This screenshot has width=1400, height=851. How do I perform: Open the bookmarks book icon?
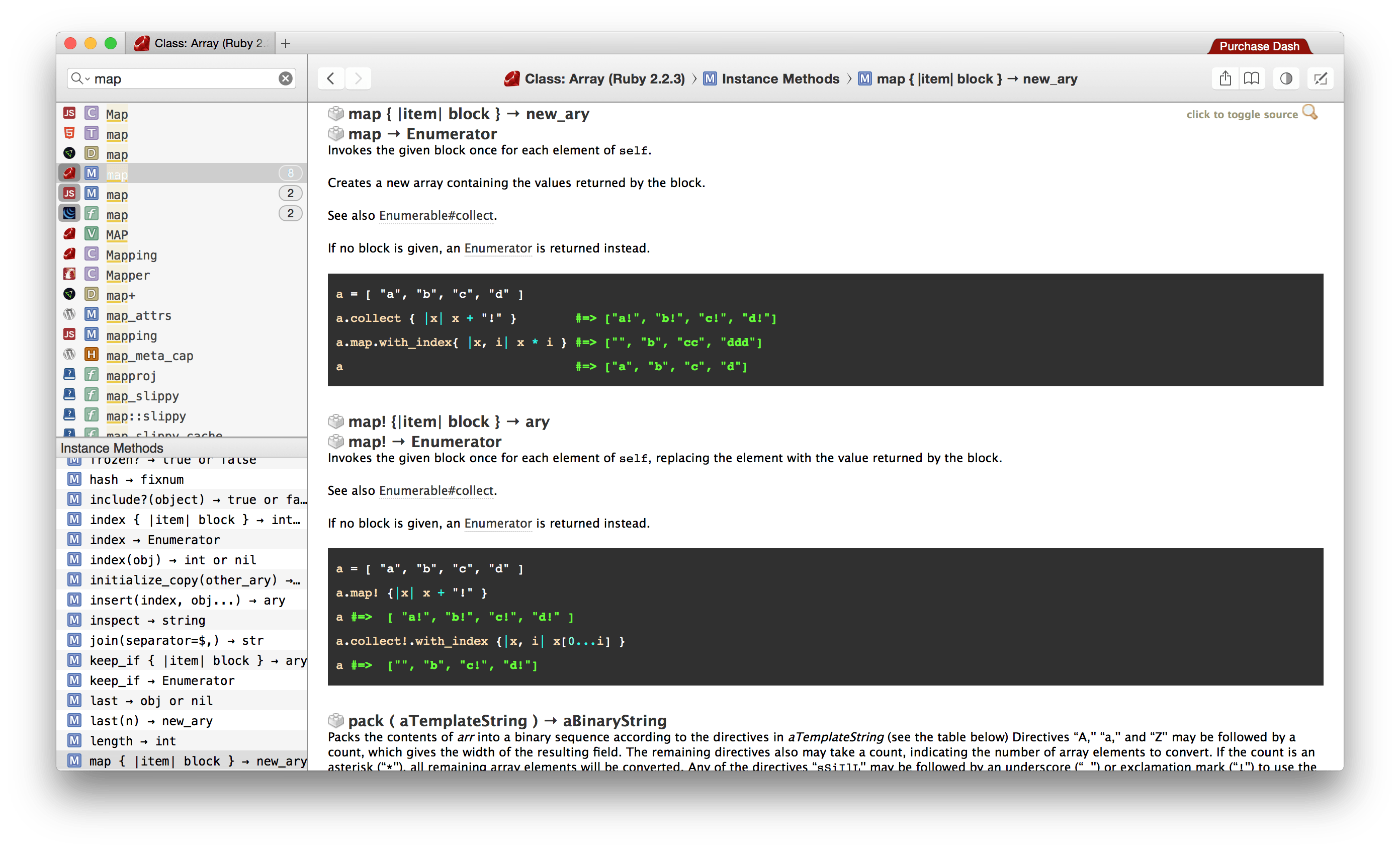tap(1252, 78)
